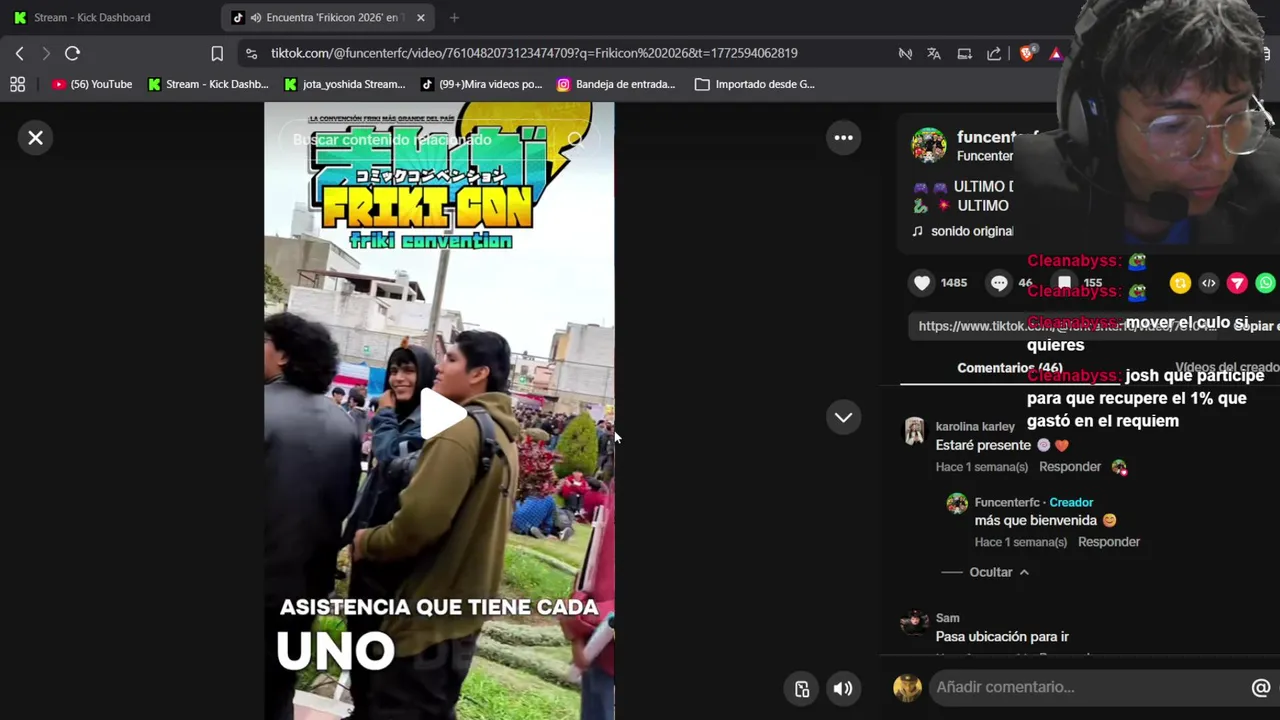Image resolution: width=1280 pixels, height=720 pixels.
Task: Open the apps grid in the bookmarks bar
Action: (17, 84)
